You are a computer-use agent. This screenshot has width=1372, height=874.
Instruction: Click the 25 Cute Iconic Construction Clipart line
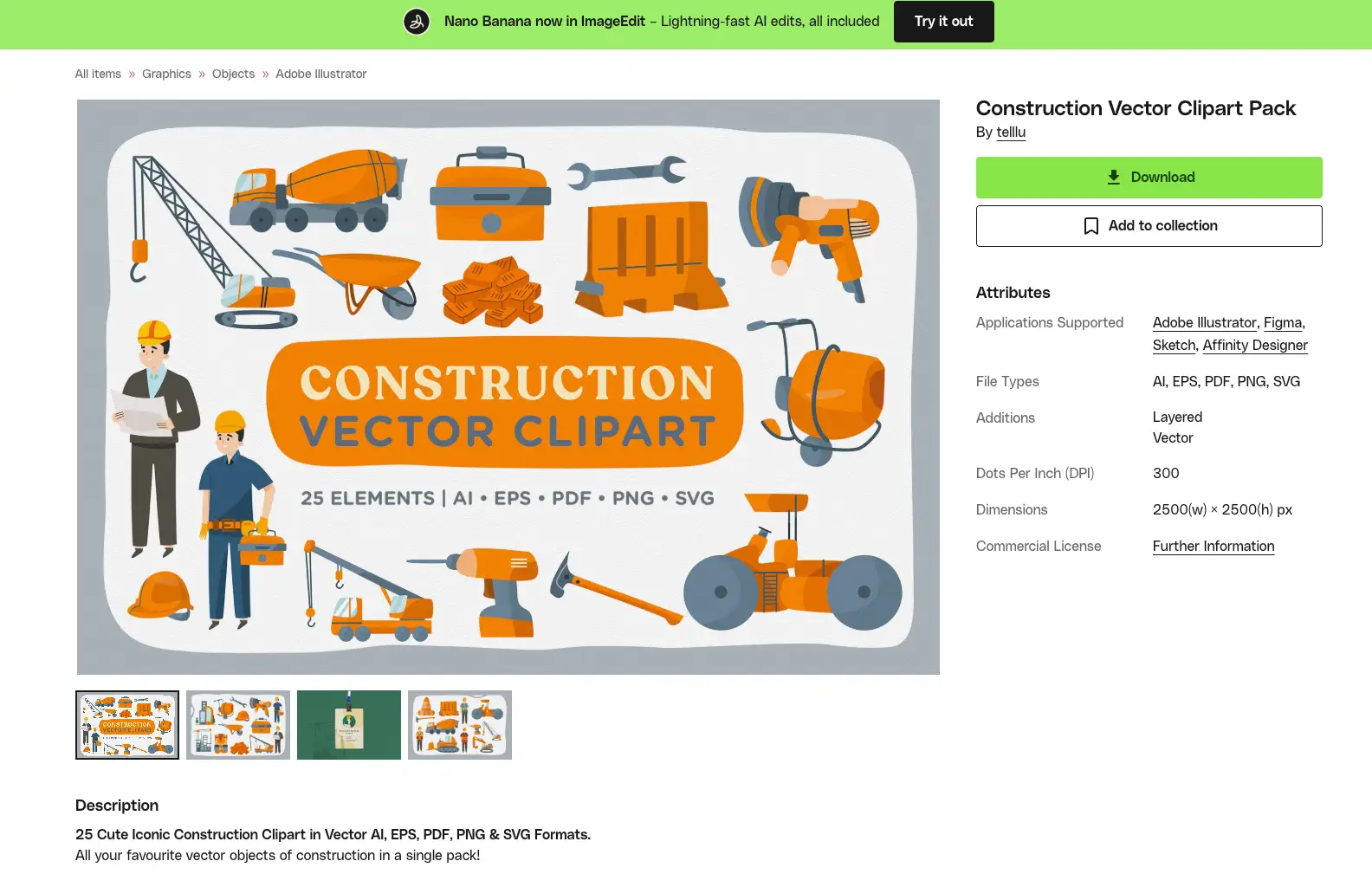[333, 834]
